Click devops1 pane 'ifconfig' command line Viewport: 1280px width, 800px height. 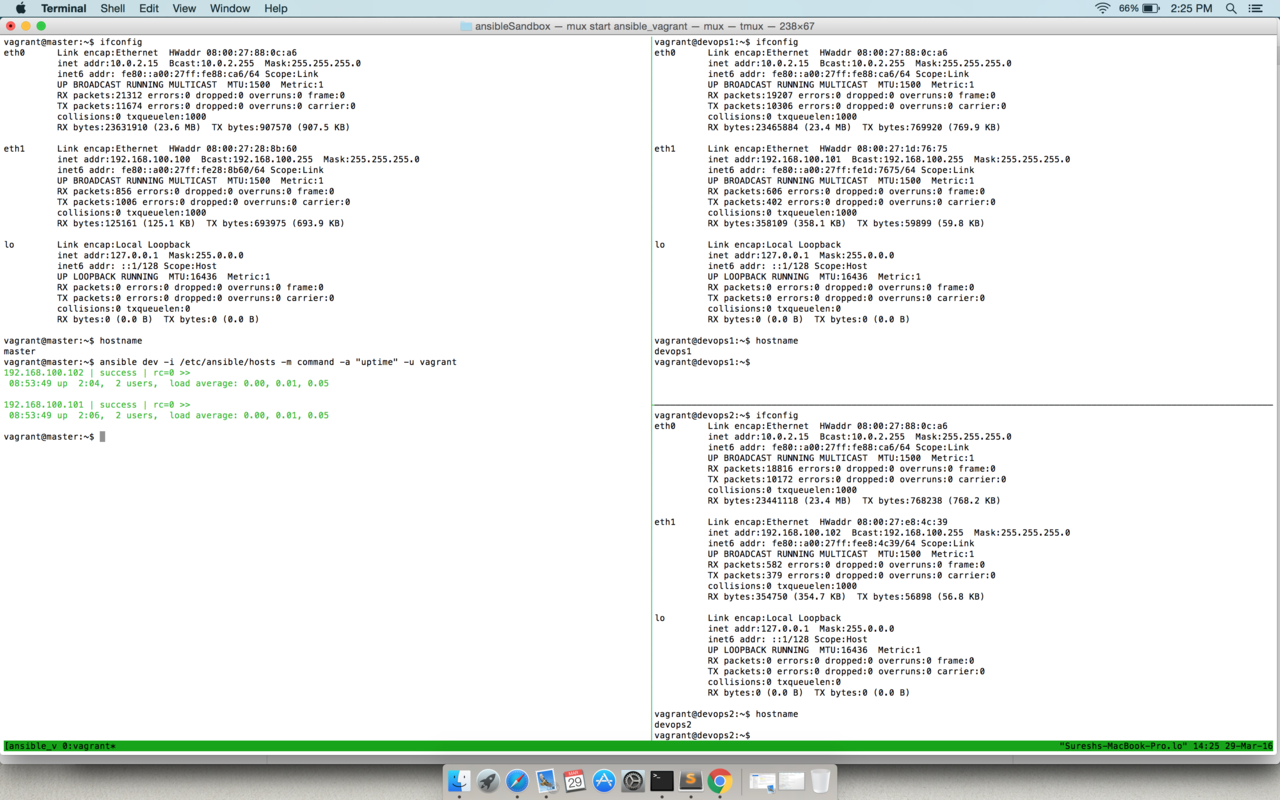726,43
